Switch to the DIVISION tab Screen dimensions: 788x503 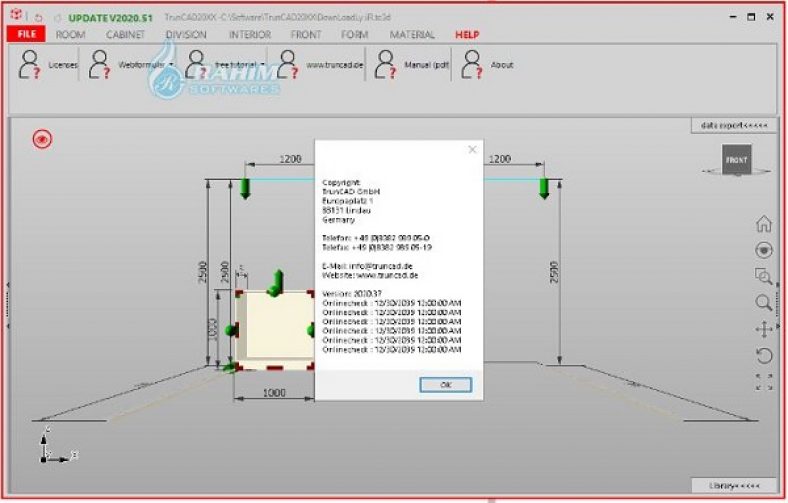[x=186, y=35]
